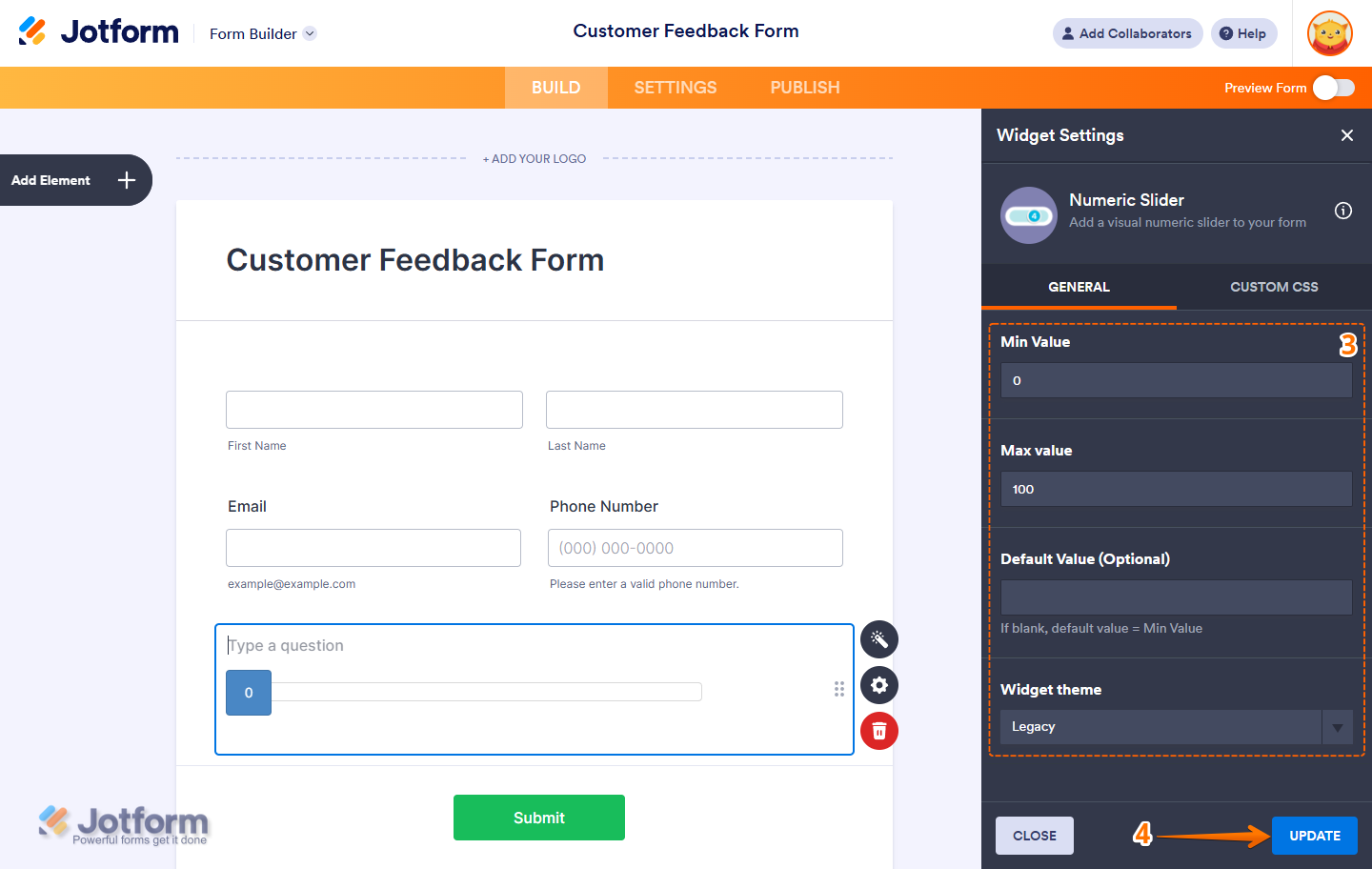Click the drag handle dots on slider field
1372x869 pixels.
(x=838, y=689)
